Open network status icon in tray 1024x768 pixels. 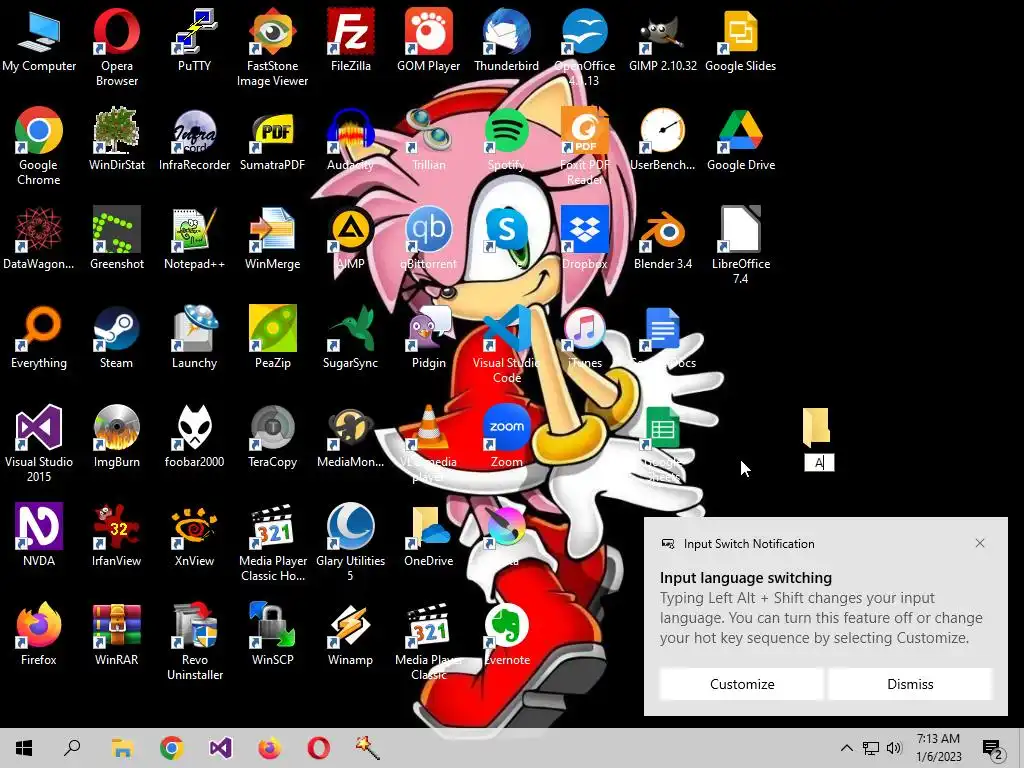[871, 748]
